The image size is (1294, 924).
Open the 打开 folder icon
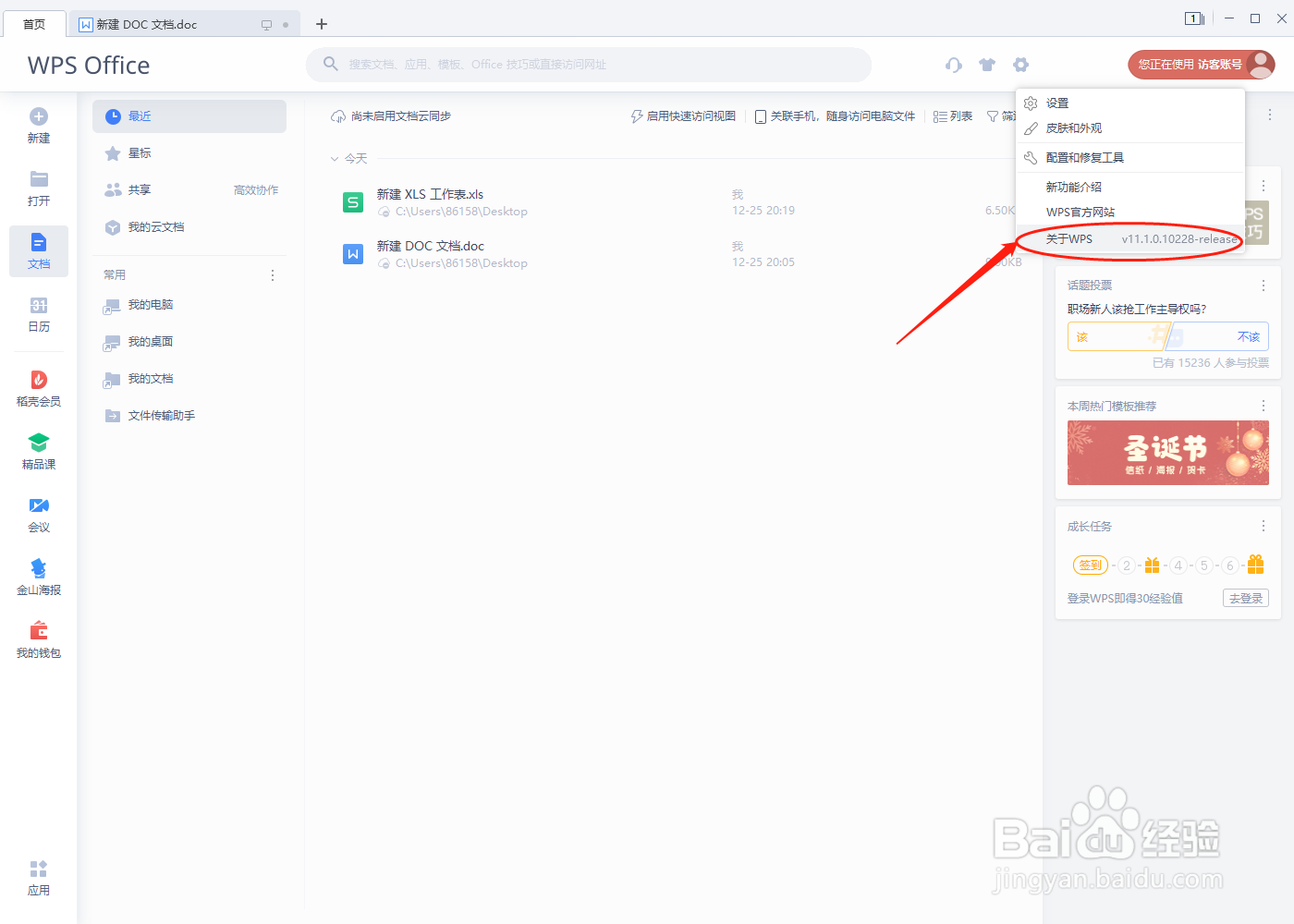(x=39, y=179)
